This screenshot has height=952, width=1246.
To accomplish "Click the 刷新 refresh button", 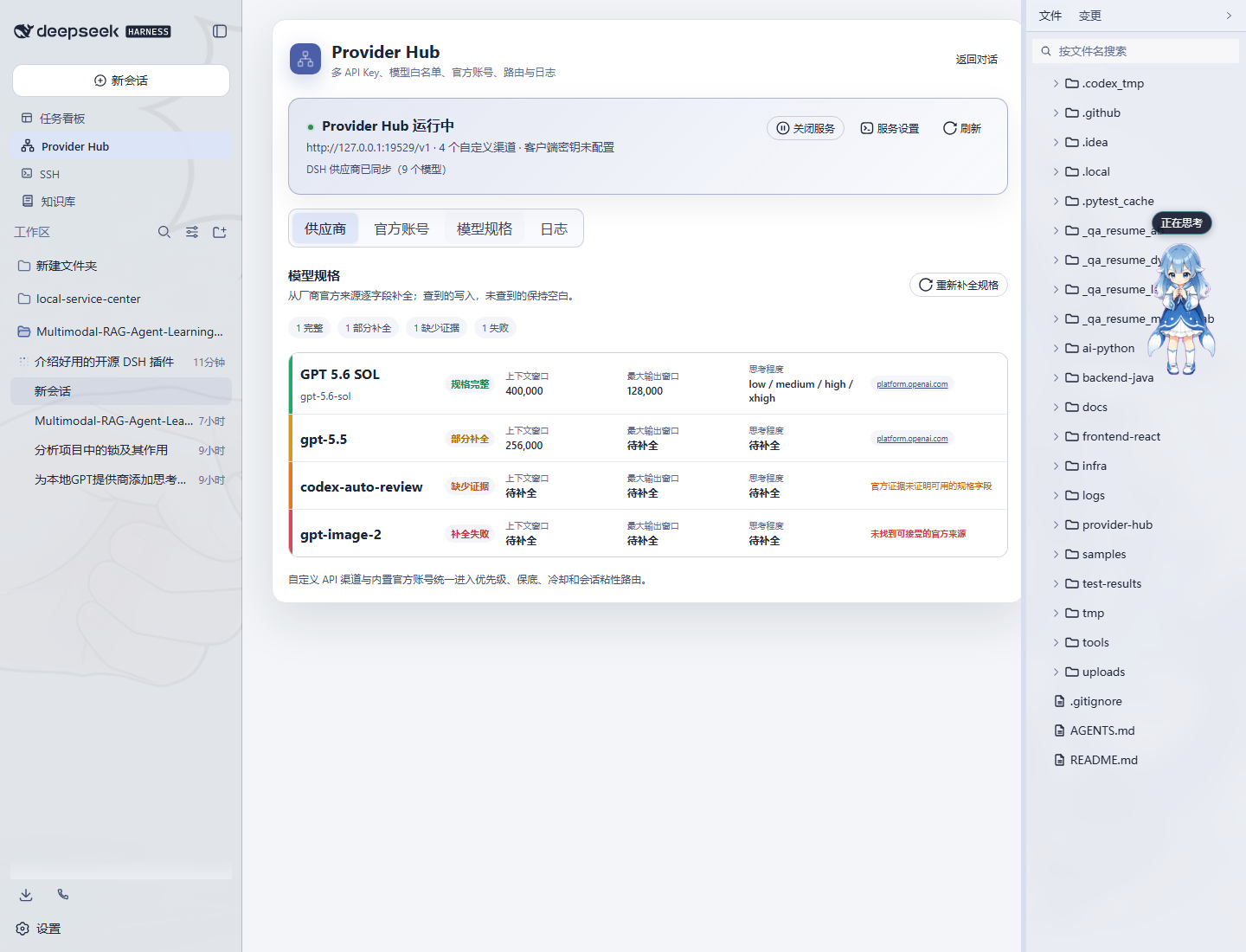I will pyautogui.click(x=962, y=128).
